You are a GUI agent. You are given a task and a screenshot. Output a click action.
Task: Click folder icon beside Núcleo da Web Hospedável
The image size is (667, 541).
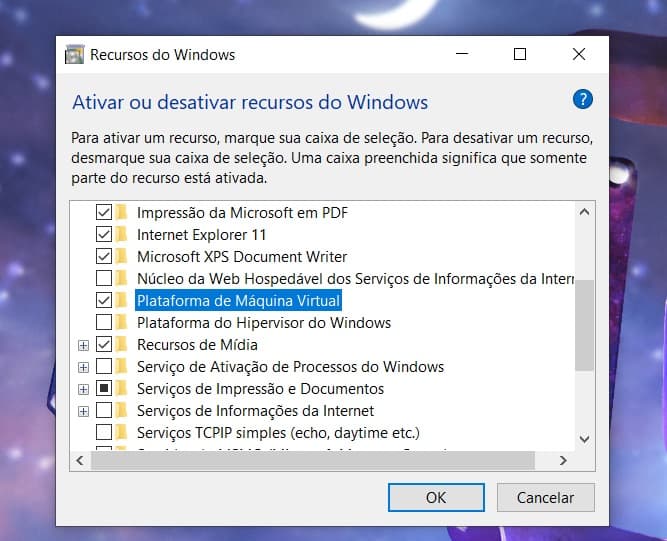[x=122, y=278]
